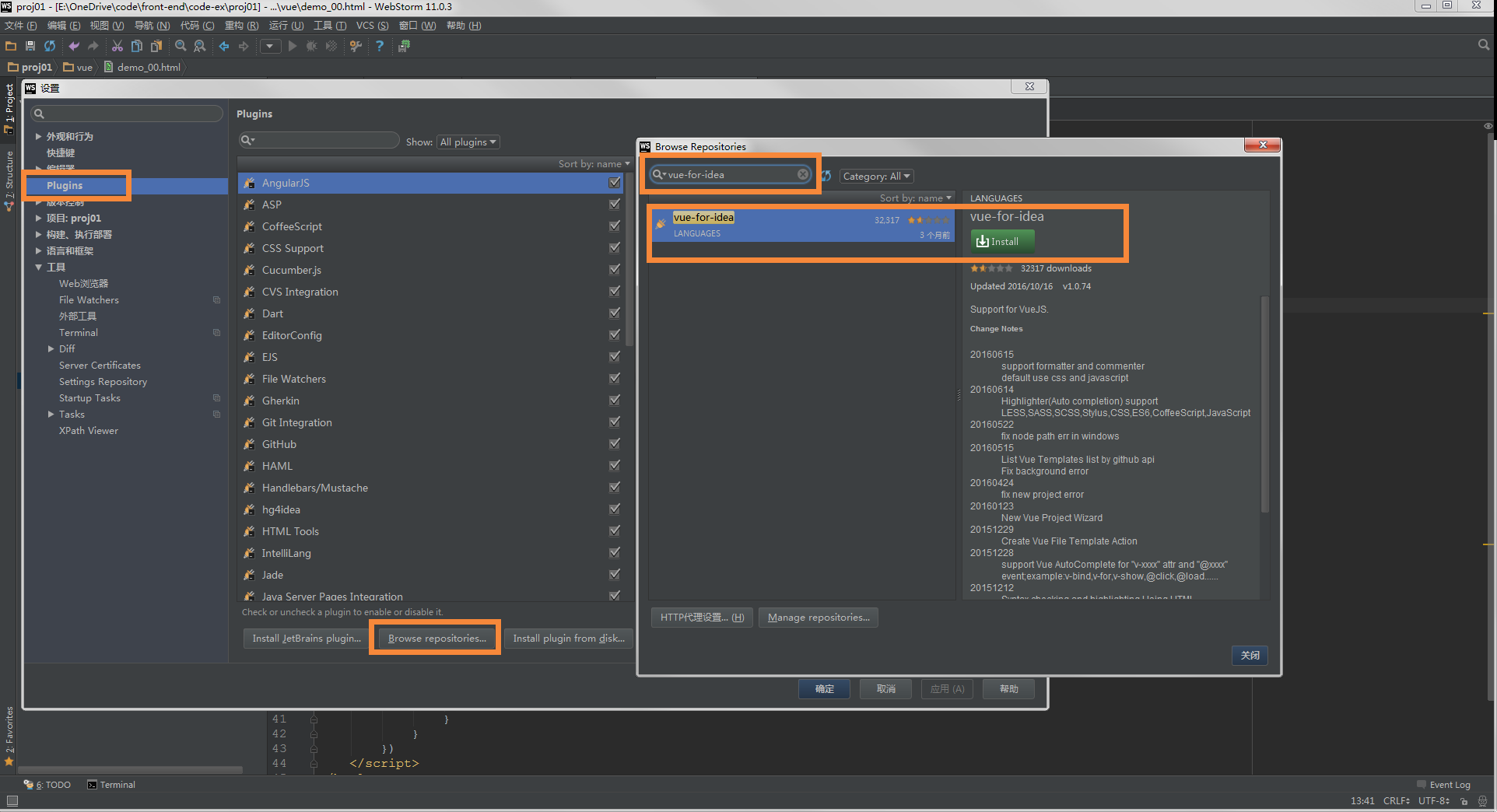Click the Cut scissors toolbar icon

(x=117, y=46)
